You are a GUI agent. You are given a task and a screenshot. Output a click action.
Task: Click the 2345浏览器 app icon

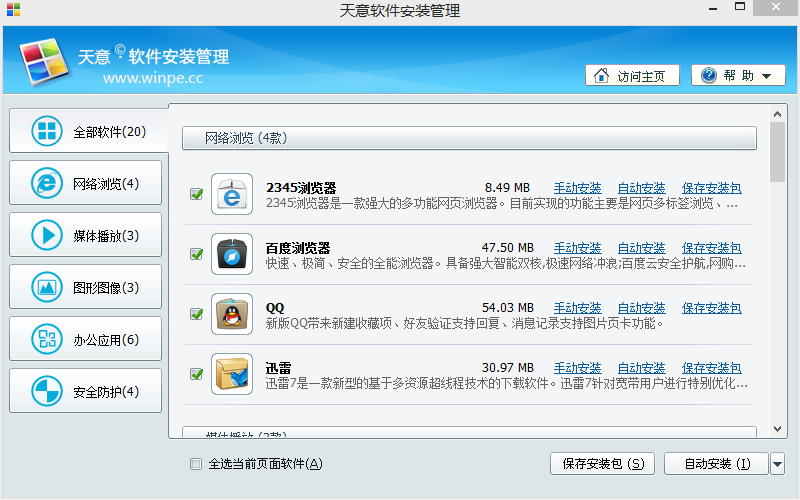(x=232, y=194)
